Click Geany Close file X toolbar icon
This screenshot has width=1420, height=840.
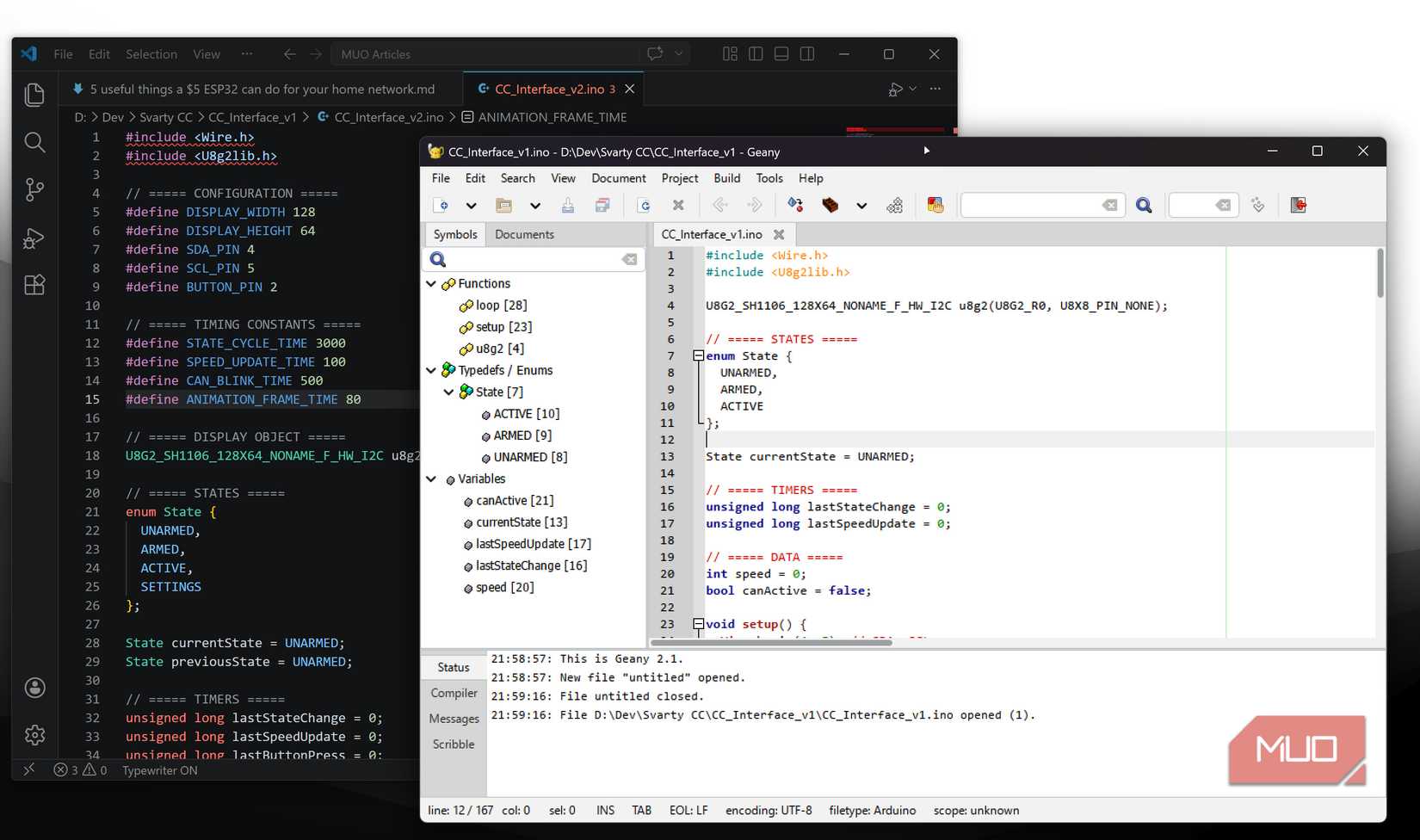(678, 205)
